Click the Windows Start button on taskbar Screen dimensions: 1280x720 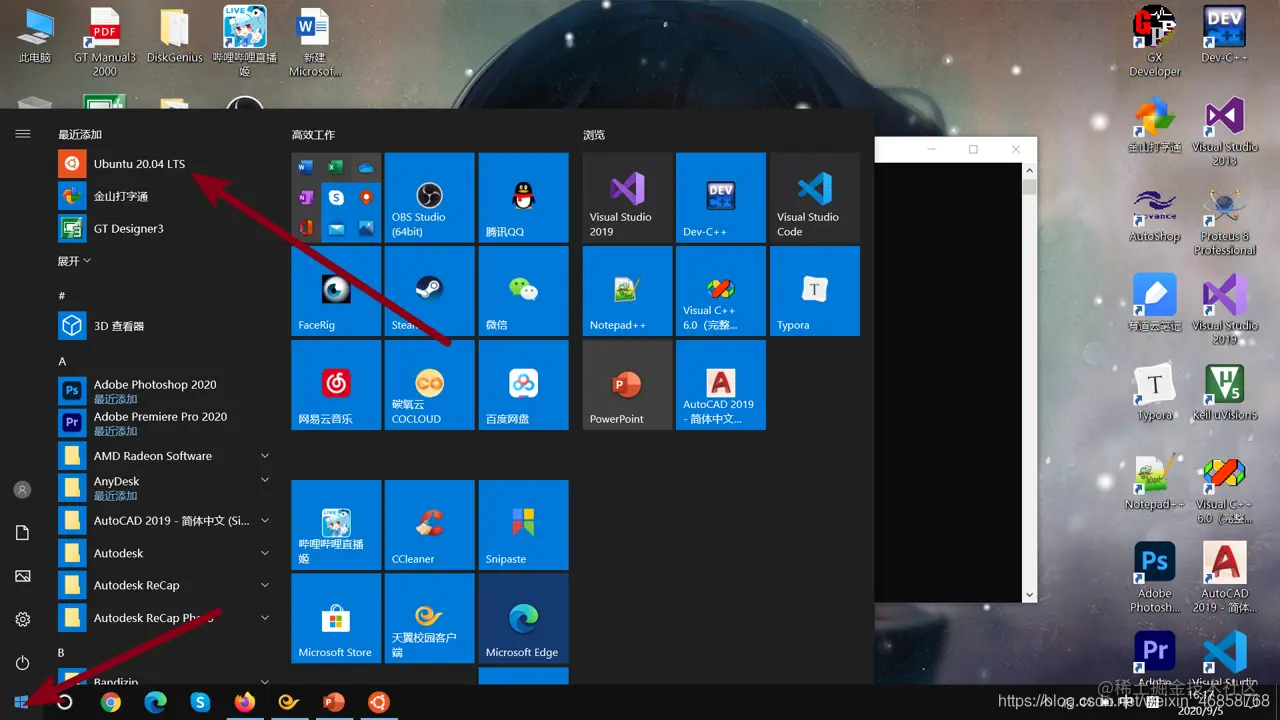(22, 702)
